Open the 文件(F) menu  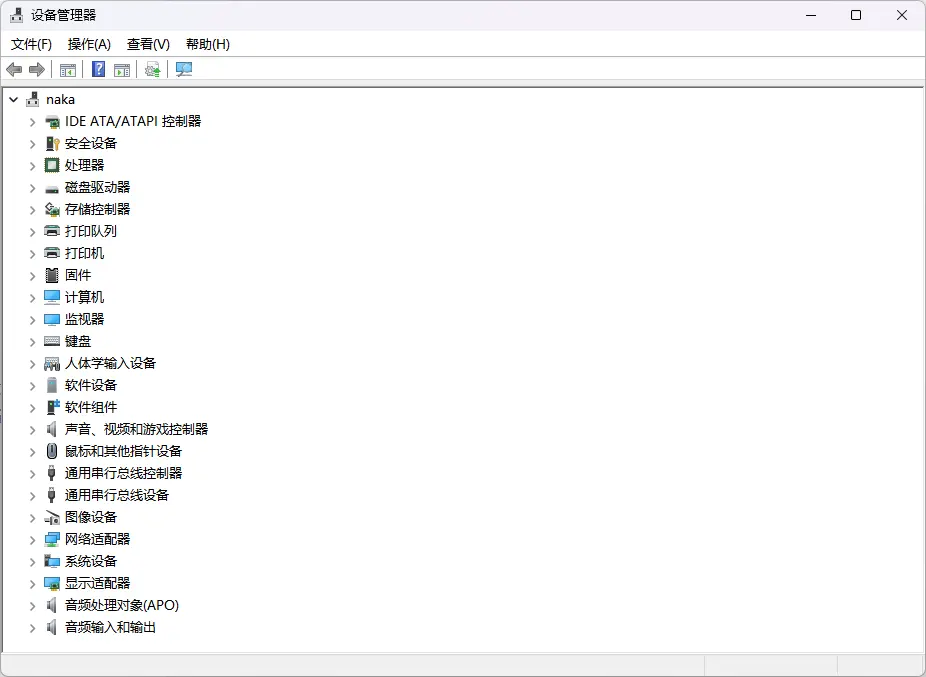pyautogui.click(x=31, y=44)
